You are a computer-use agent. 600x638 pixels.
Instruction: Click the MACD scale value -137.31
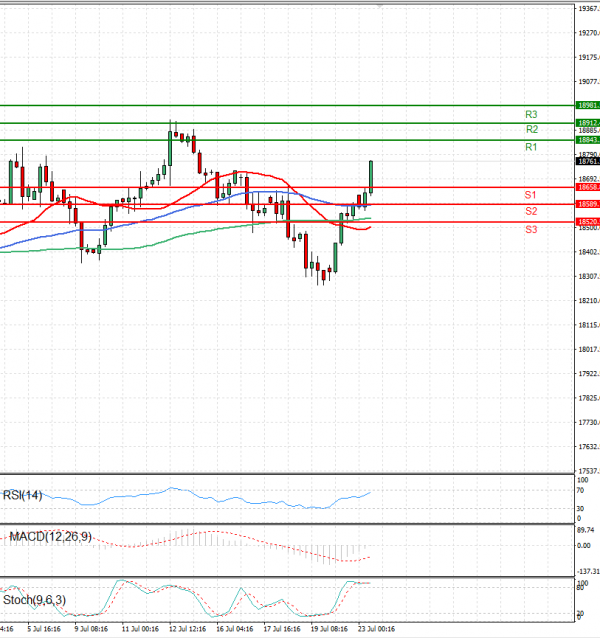(x=588, y=572)
